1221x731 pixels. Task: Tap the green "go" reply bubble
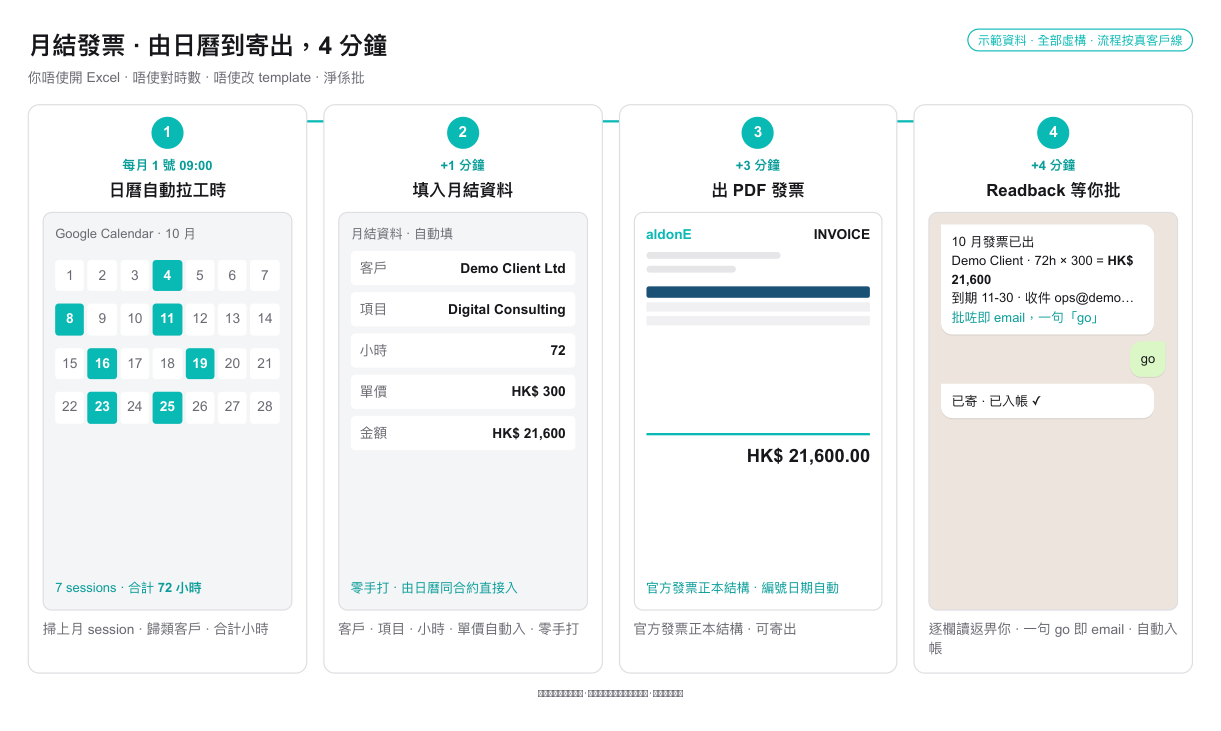[1148, 359]
